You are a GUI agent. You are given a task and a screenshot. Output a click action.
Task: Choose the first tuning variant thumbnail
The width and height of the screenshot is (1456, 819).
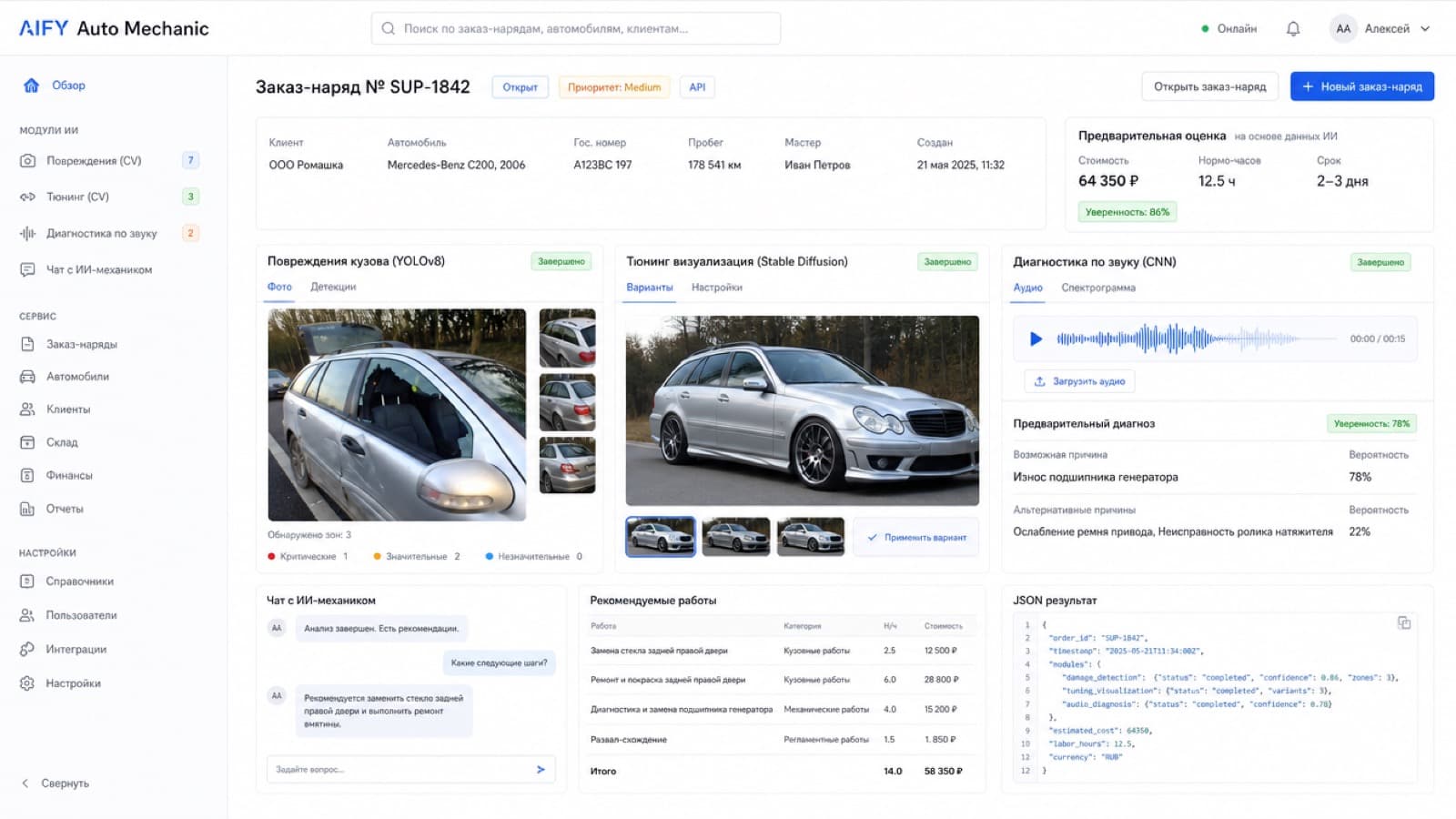pyautogui.click(x=661, y=537)
